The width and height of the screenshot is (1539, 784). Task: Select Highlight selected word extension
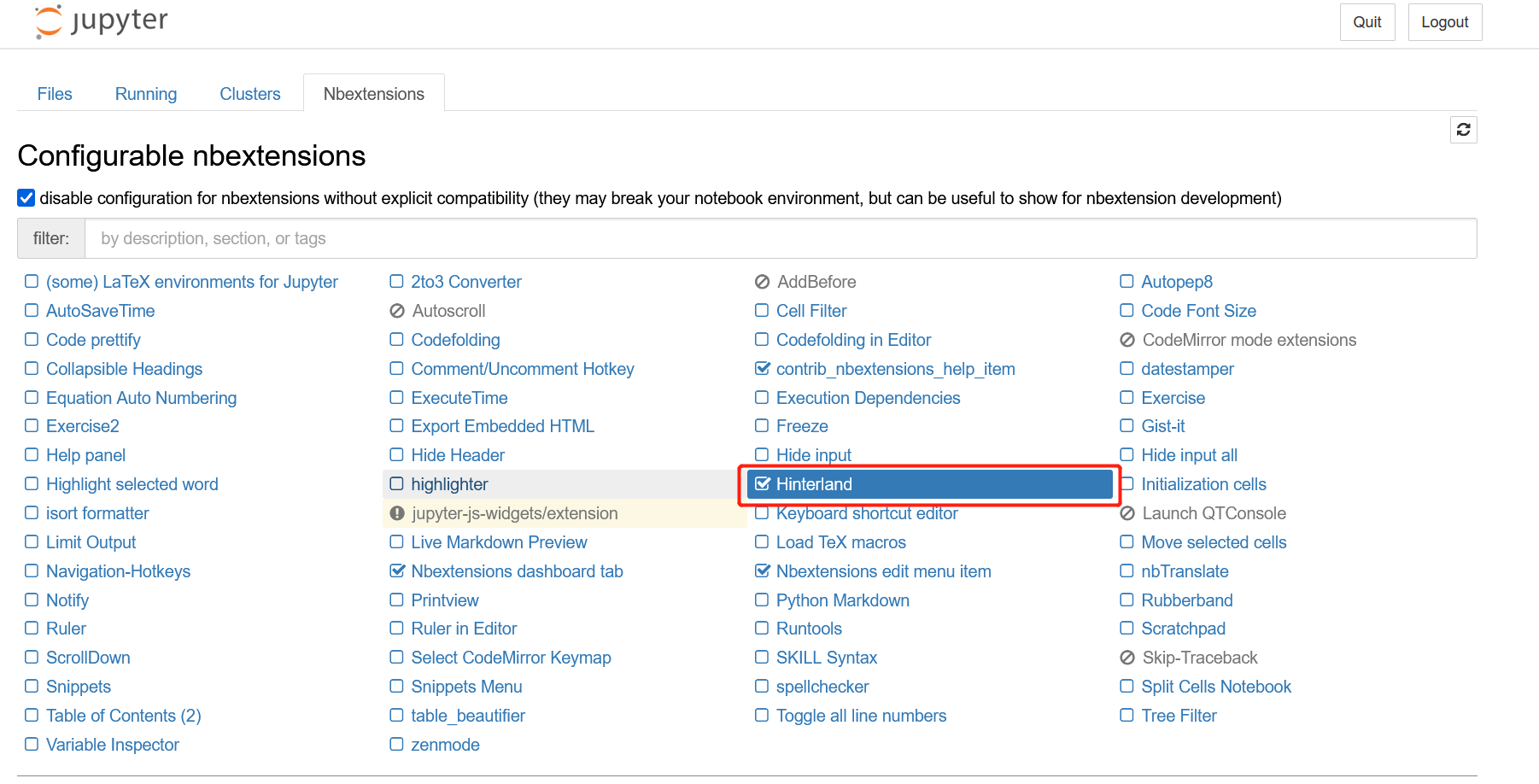click(132, 484)
